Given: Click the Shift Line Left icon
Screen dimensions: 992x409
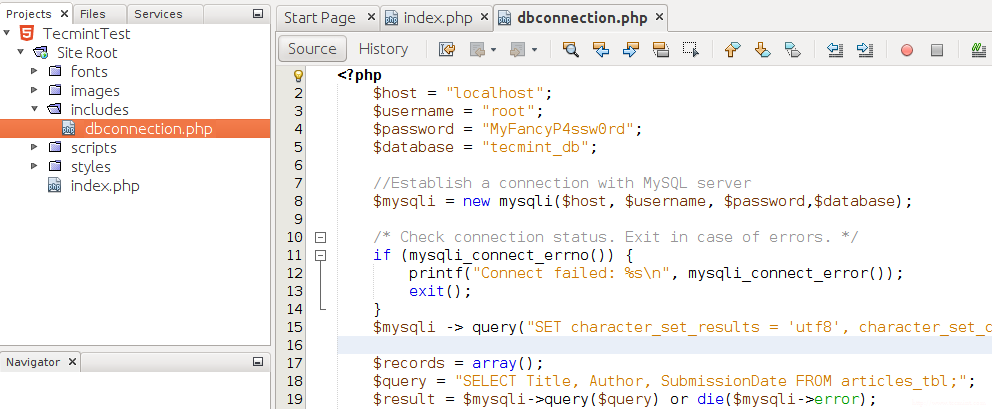Looking at the screenshot, I should point(836,49).
